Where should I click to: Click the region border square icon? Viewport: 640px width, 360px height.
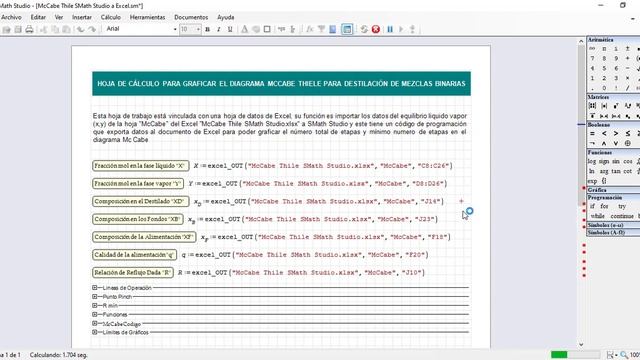click(x=267, y=29)
